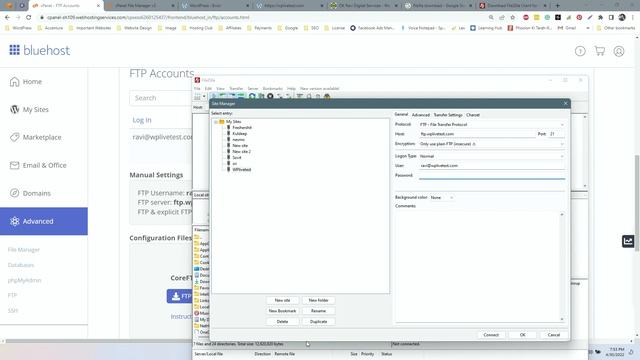Open the Logon Type dropdown
Screen dimensions: 640x360
pos(492,156)
